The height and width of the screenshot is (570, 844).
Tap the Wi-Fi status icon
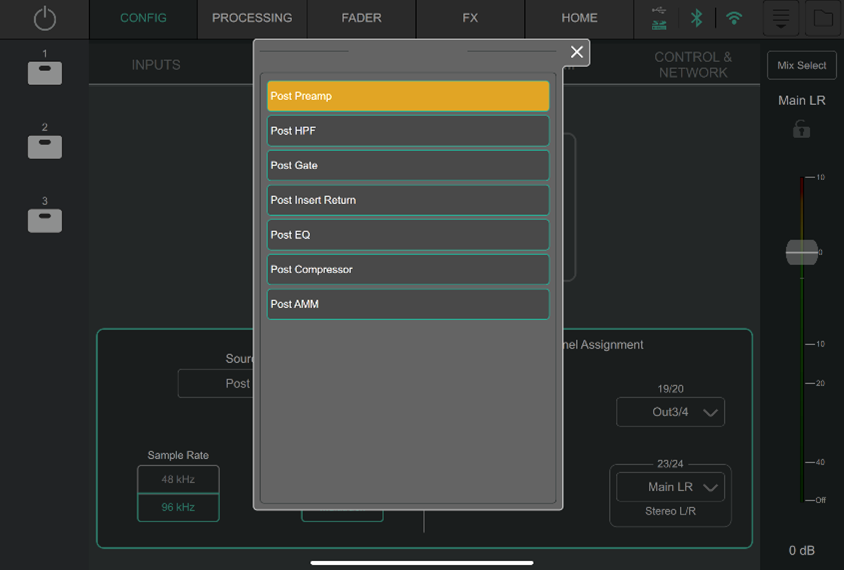(x=734, y=18)
